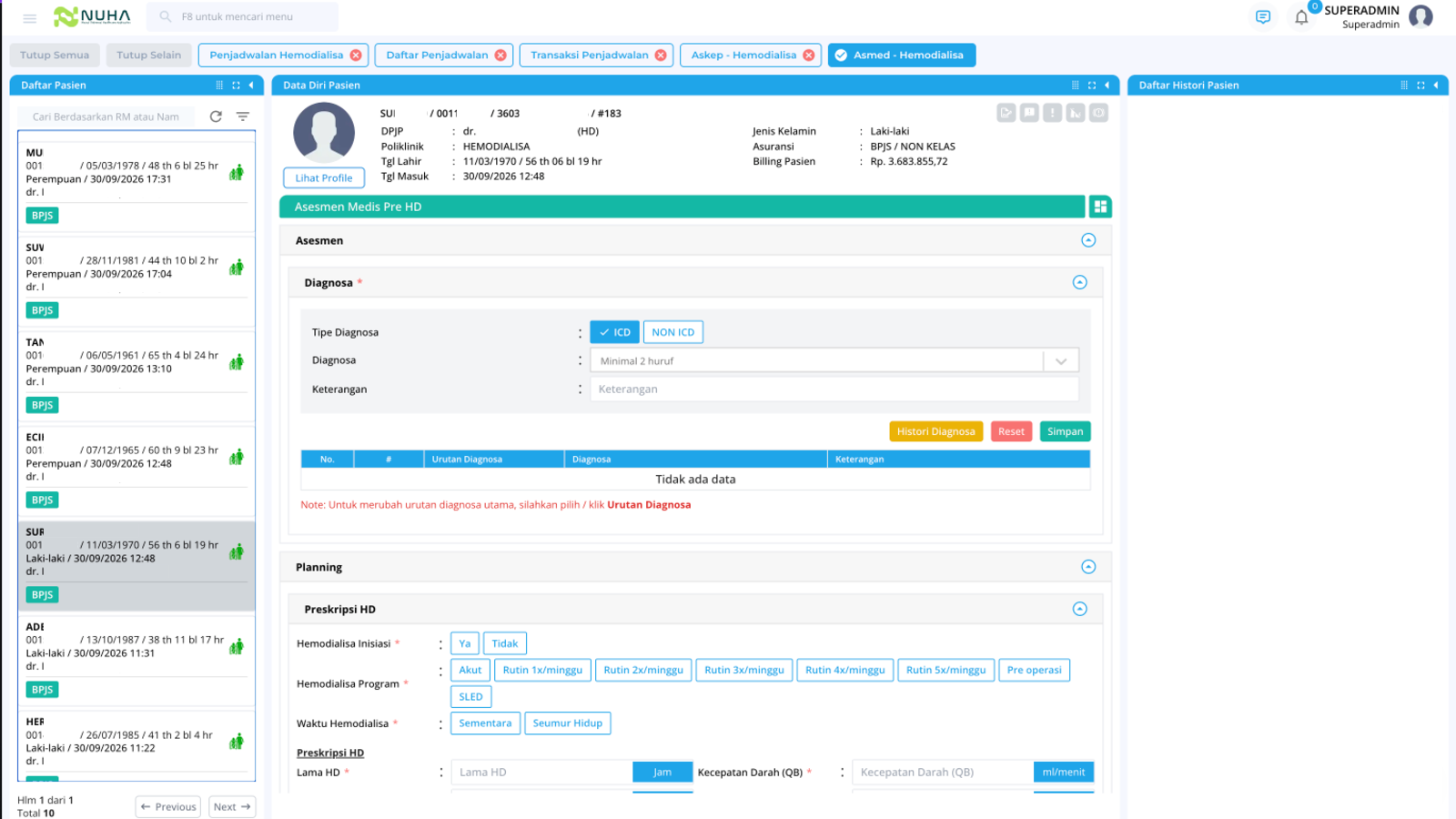1456x819 pixels.
Task: Switch to Penjadwalan Hemodialisa tab
Action: point(277,56)
